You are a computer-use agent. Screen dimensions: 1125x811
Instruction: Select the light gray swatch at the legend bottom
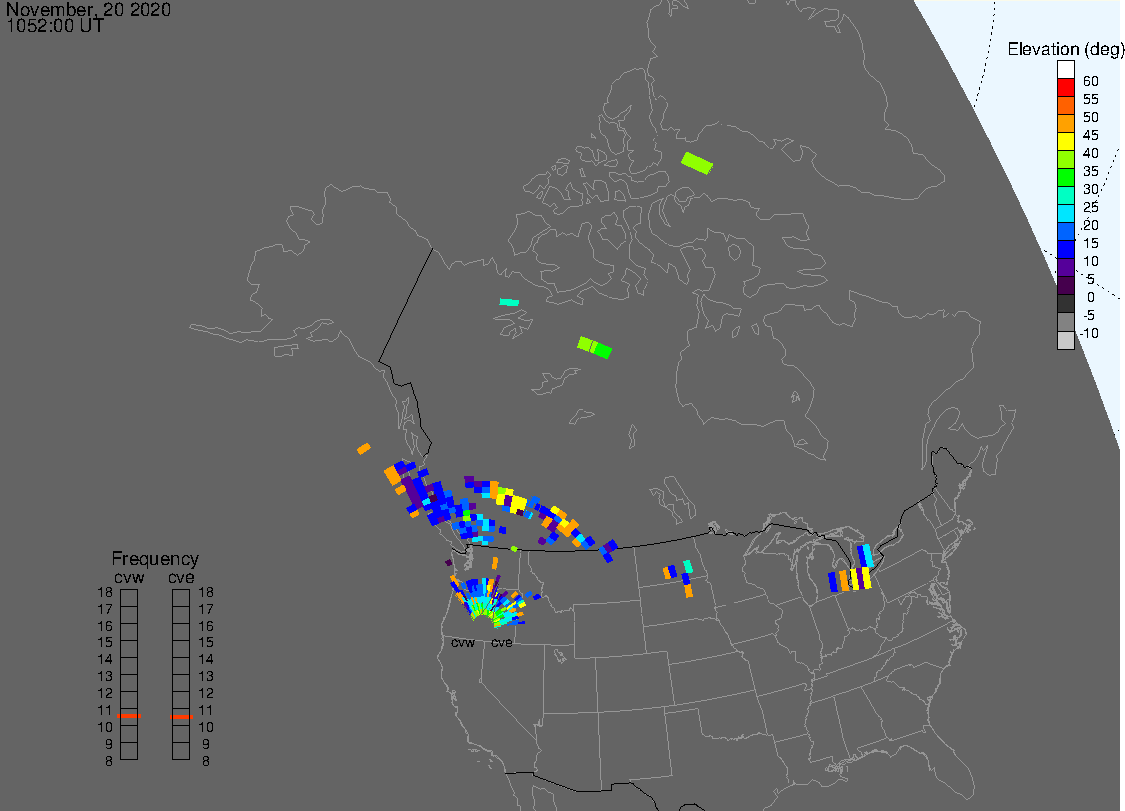click(x=1065, y=340)
